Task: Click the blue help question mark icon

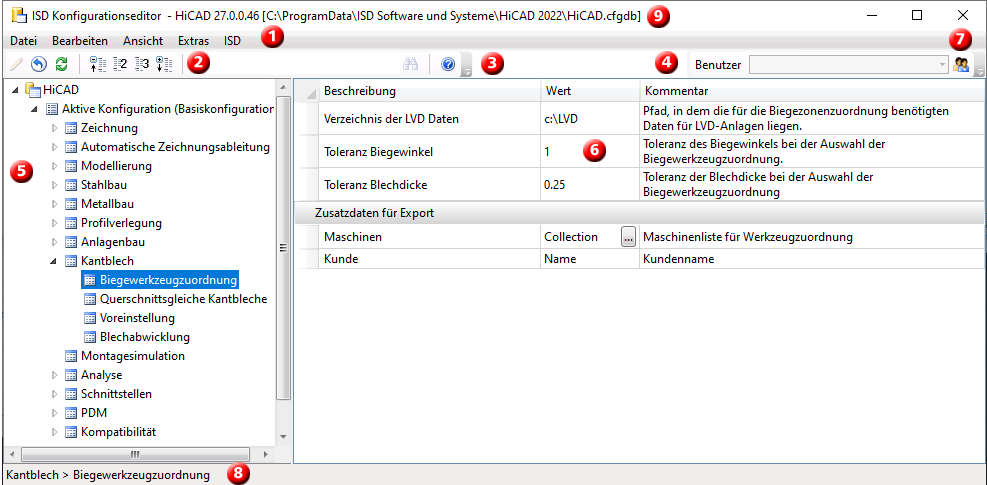Action: [448, 64]
